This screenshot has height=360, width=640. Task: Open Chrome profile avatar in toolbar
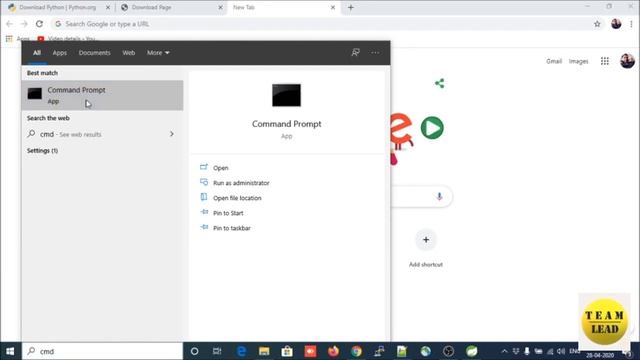click(x=616, y=24)
